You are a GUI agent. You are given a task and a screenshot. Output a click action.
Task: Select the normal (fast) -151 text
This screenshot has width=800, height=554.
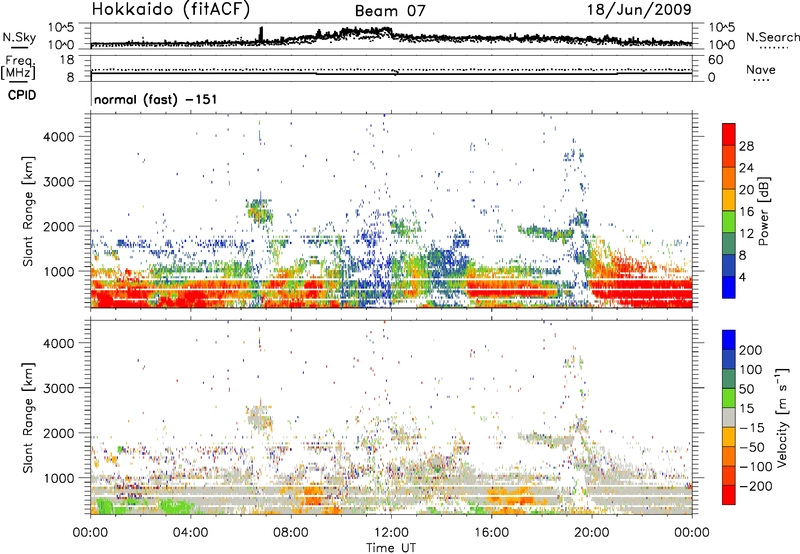156,99
